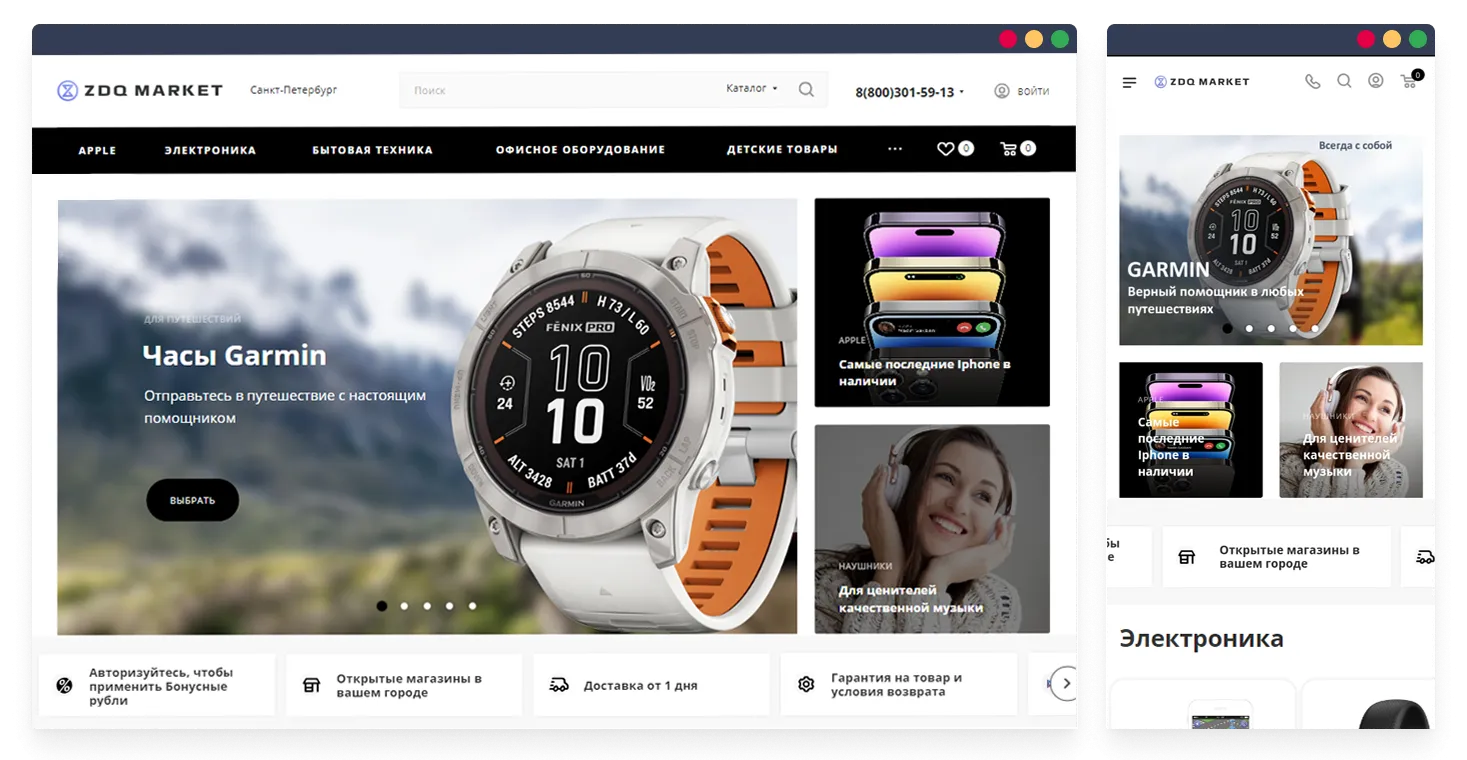Screen dimensions: 1467x760
Task: Open the shopping cart in black navigation bar
Action: coord(1008,149)
